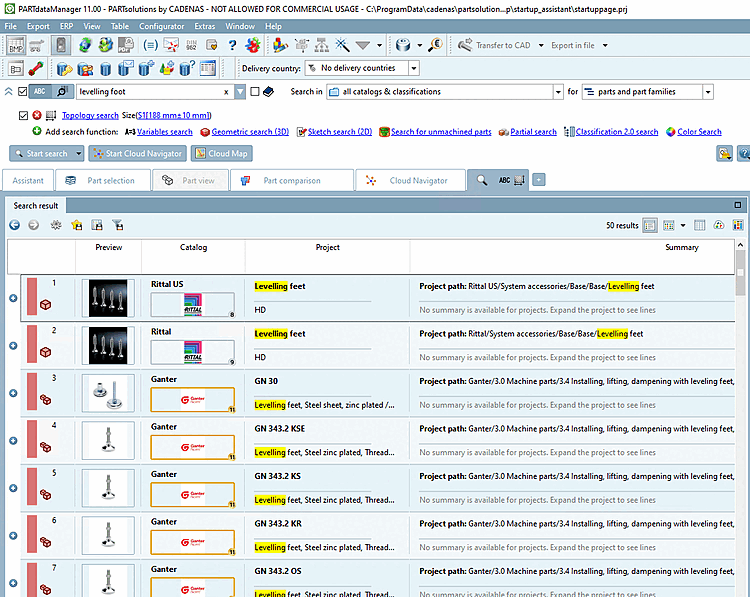Click the Geometric search (3D) link
Screen dimensions: 750x597
pyautogui.click(x=250, y=131)
